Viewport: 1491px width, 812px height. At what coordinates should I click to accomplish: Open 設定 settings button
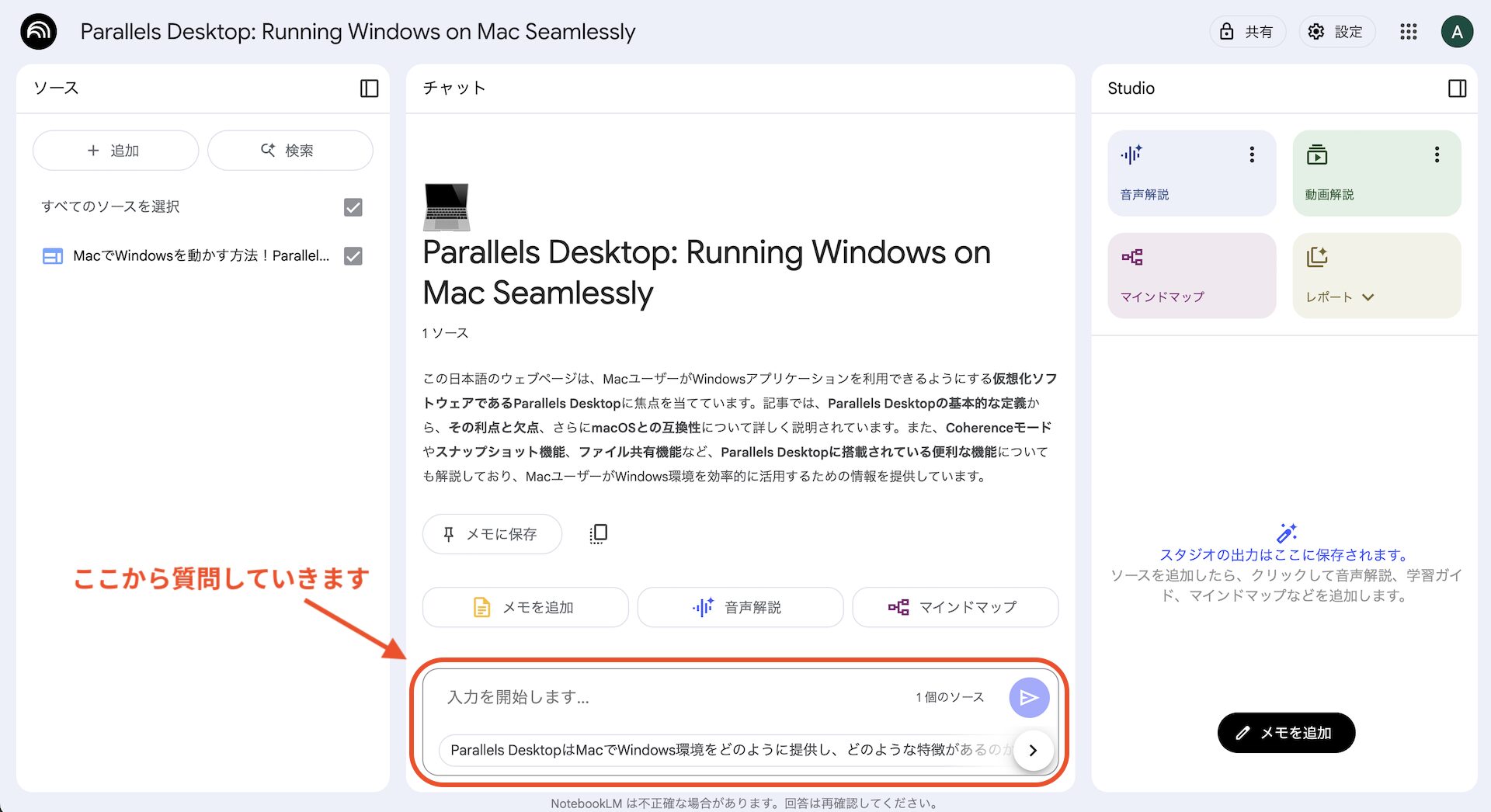pos(1336,32)
